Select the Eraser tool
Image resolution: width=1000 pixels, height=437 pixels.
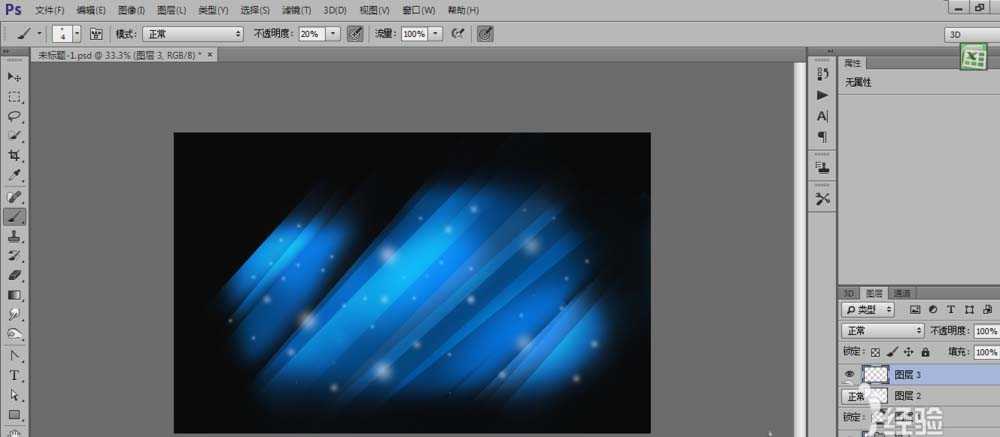tap(15, 275)
